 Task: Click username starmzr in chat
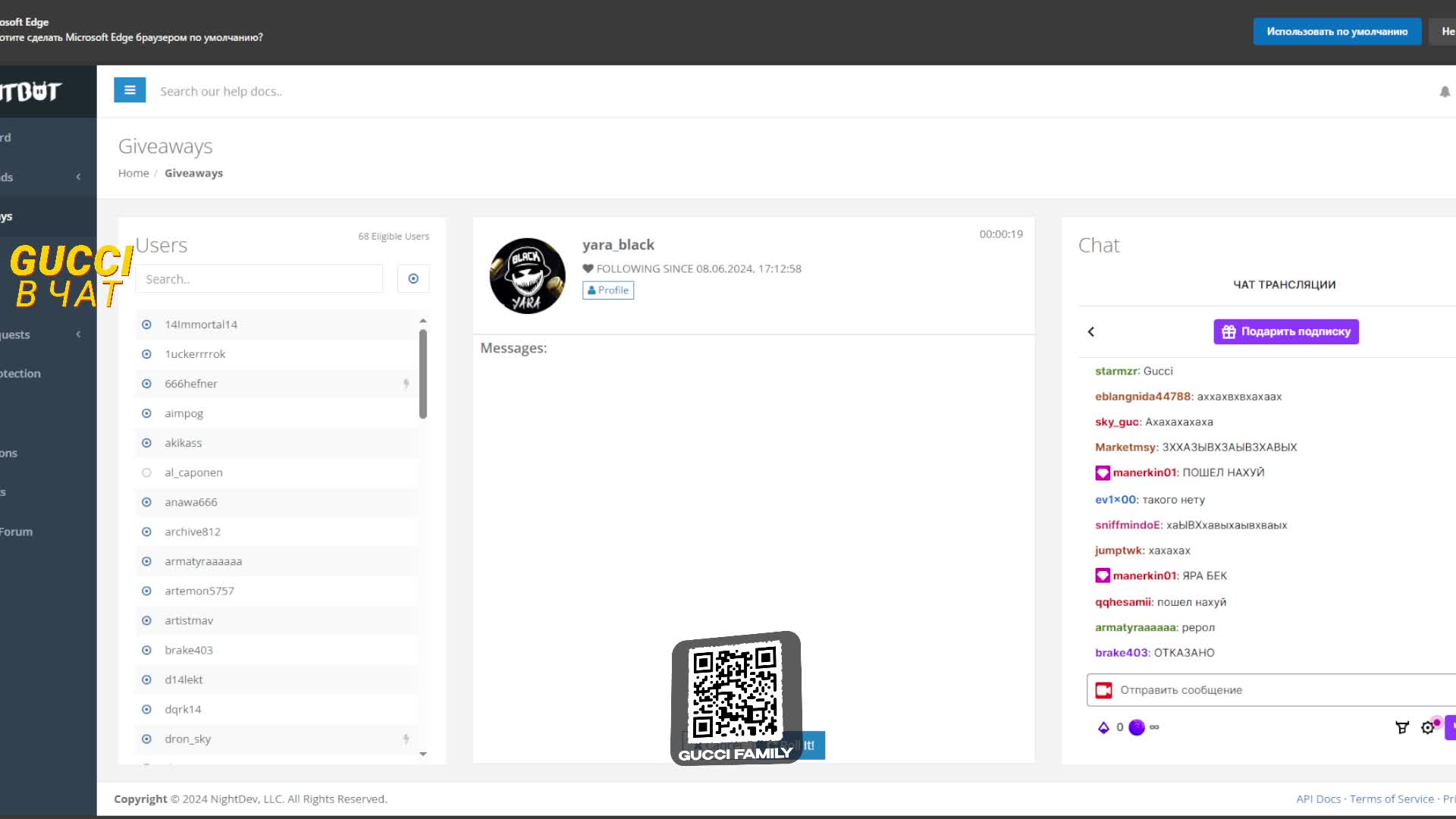pyautogui.click(x=1116, y=371)
